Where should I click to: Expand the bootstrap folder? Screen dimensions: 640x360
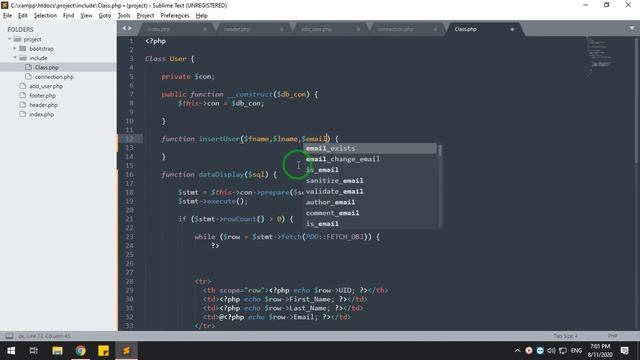click(x=15, y=49)
